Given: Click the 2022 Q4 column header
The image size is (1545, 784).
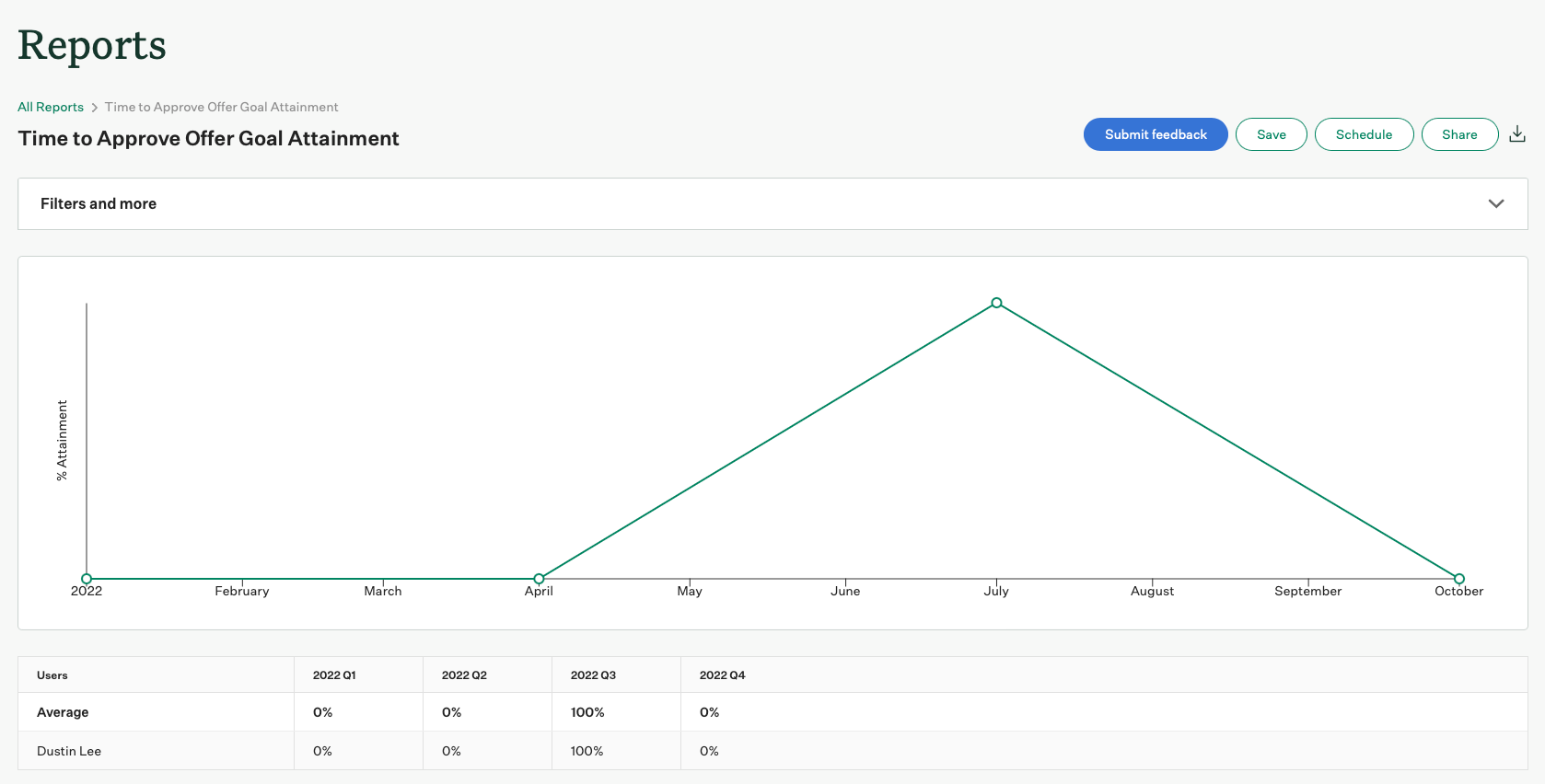Looking at the screenshot, I should click(x=722, y=675).
